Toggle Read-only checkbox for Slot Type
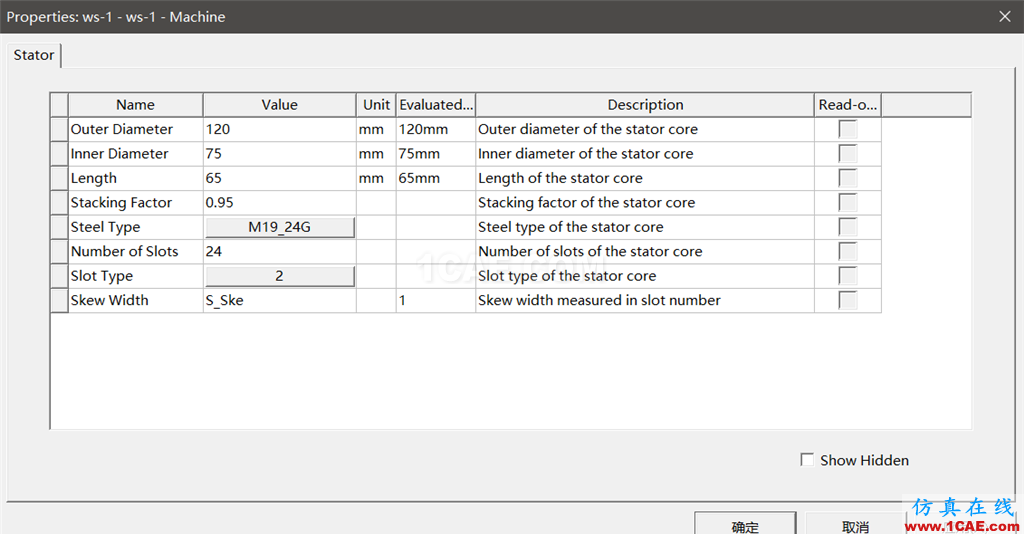 tap(848, 275)
